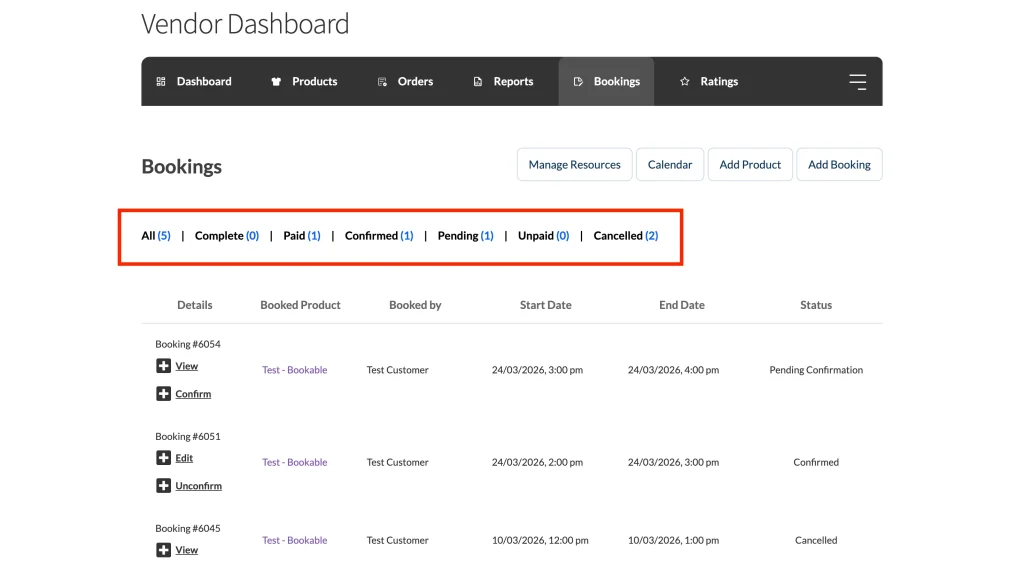Filter bookings by Complete (0)
Screen dimensions: 1024x581
click(227, 236)
